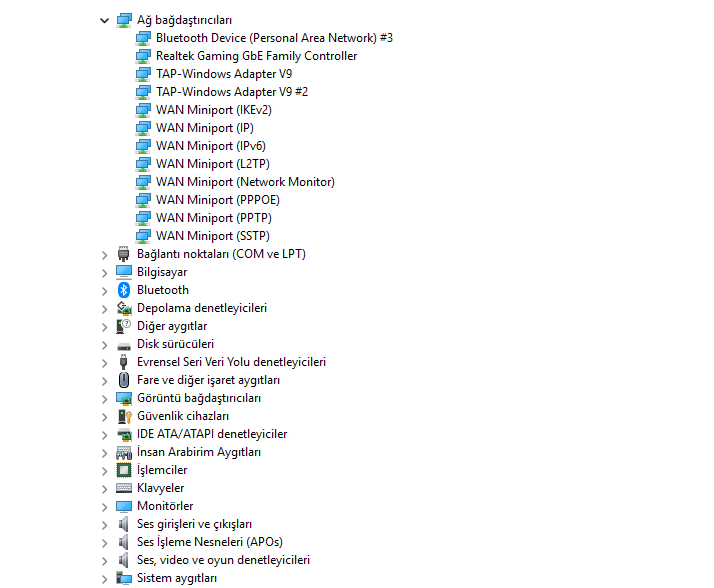714x588 pixels.
Task: Collapse the Ağ bağdaştırıcıları category
Action: [105, 20]
